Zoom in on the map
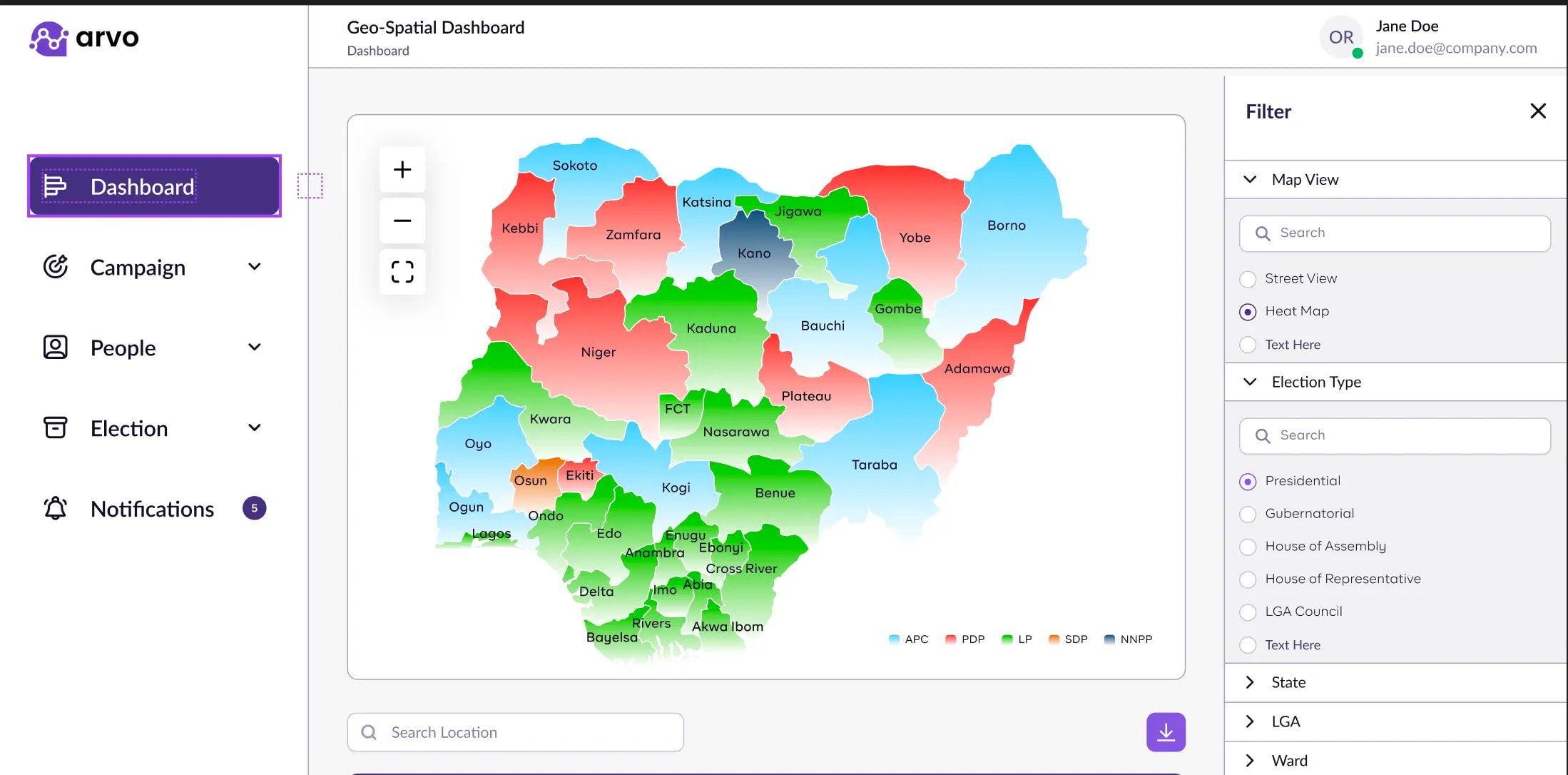Screen dimensions: 1568x775 click(402, 170)
